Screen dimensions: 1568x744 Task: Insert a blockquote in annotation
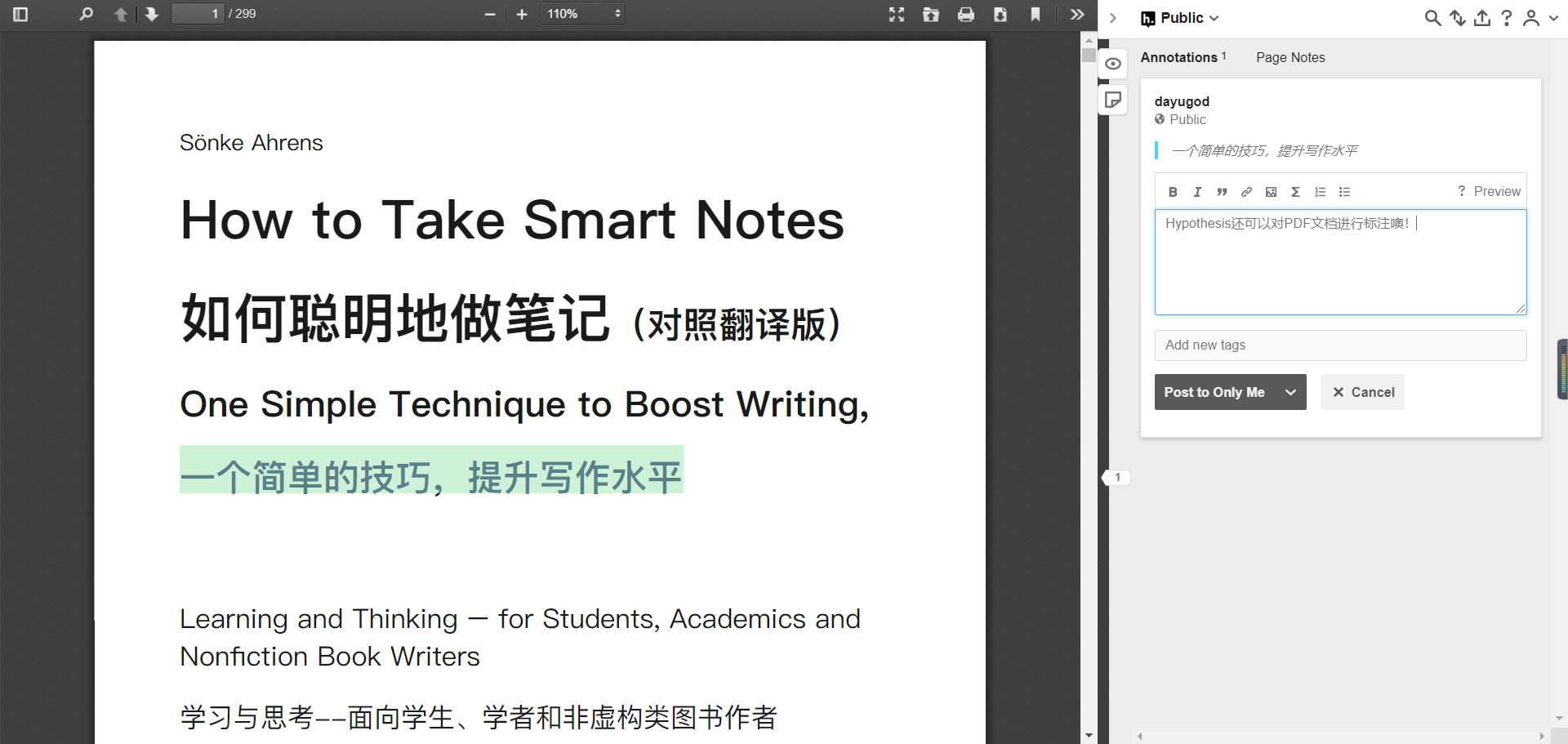(1222, 192)
